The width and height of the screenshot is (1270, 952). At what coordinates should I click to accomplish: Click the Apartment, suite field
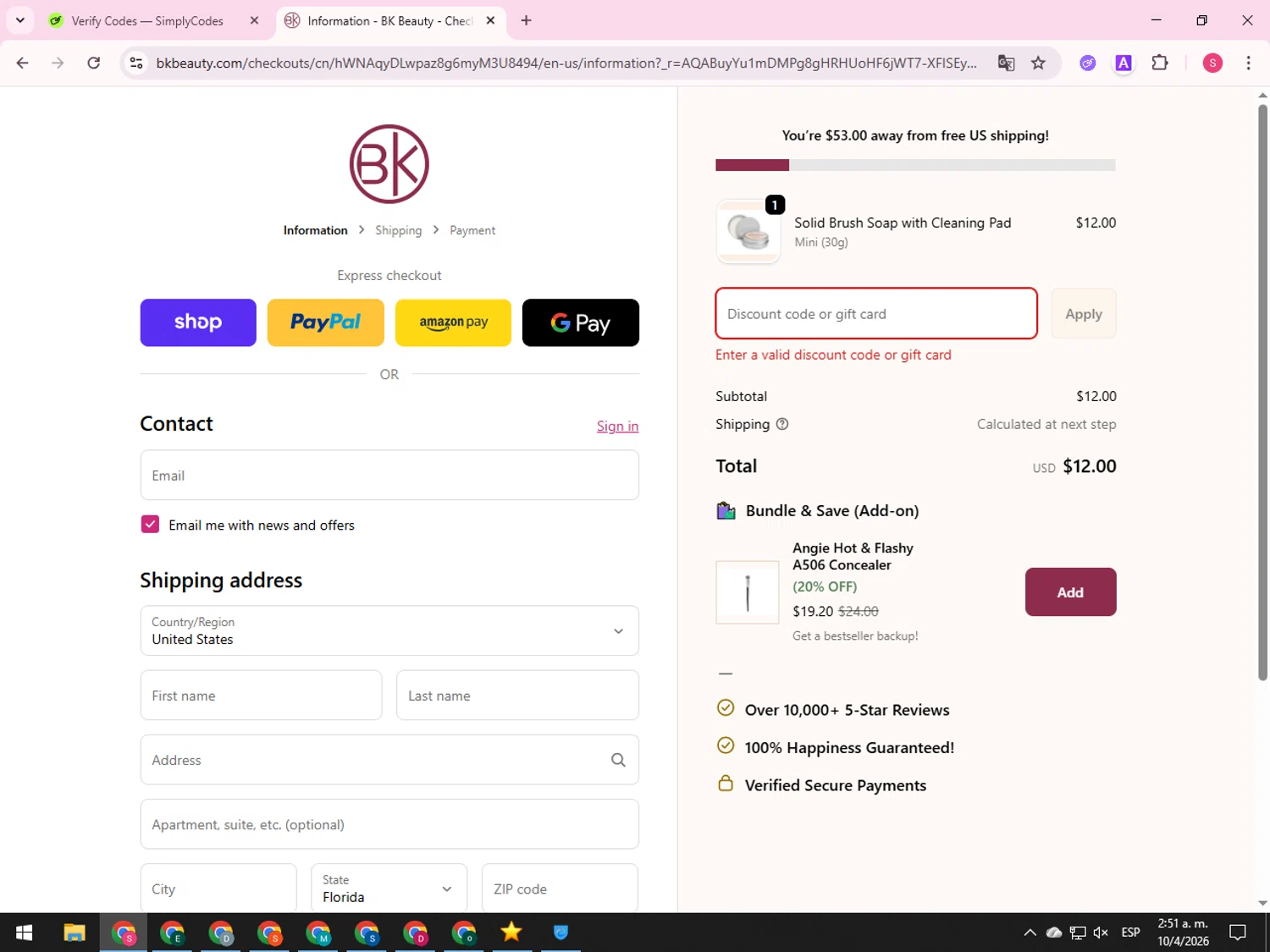point(389,824)
